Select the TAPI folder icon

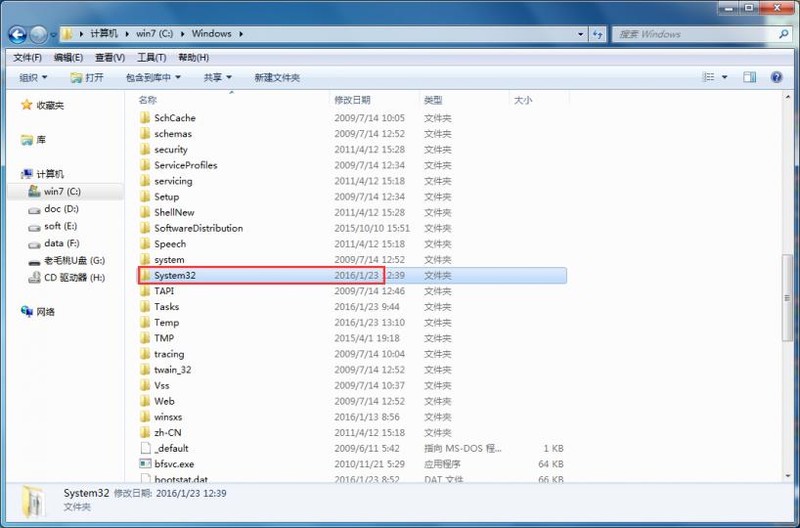click(x=145, y=291)
